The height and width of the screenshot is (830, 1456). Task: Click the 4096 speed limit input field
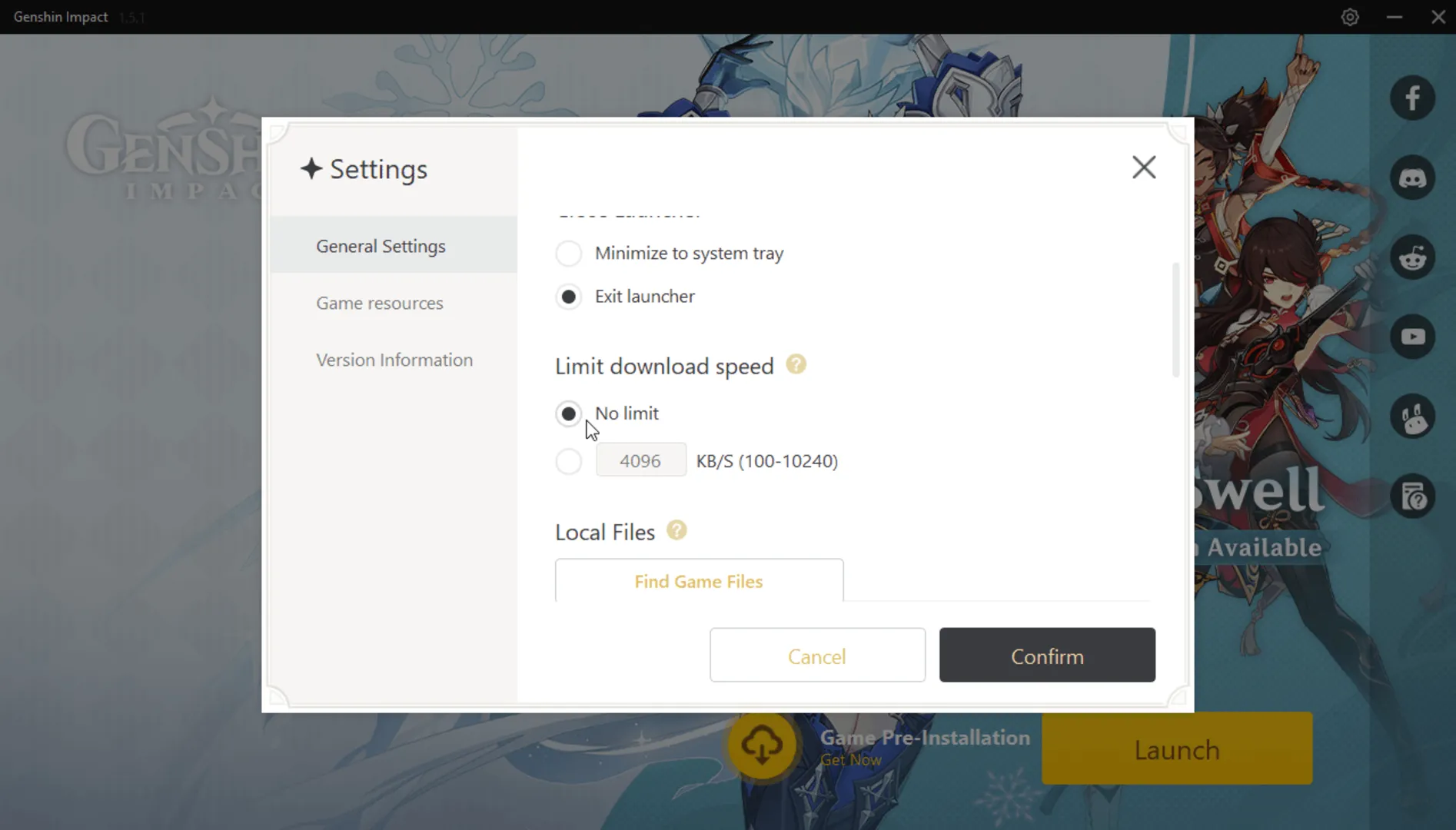[640, 460]
